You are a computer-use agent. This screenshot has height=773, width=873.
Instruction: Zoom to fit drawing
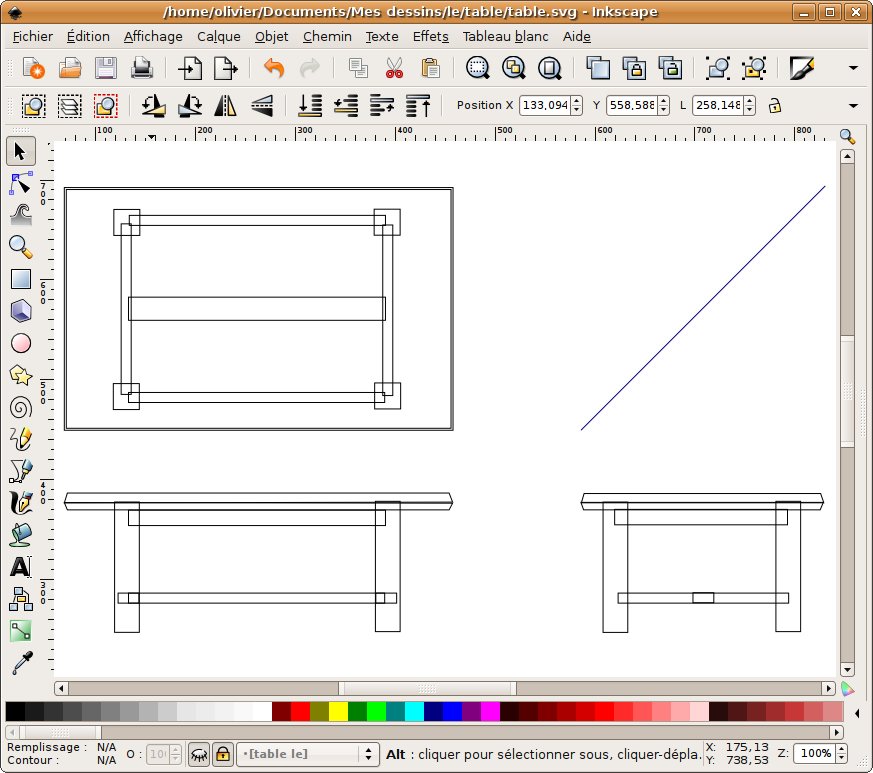click(x=513, y=69)
